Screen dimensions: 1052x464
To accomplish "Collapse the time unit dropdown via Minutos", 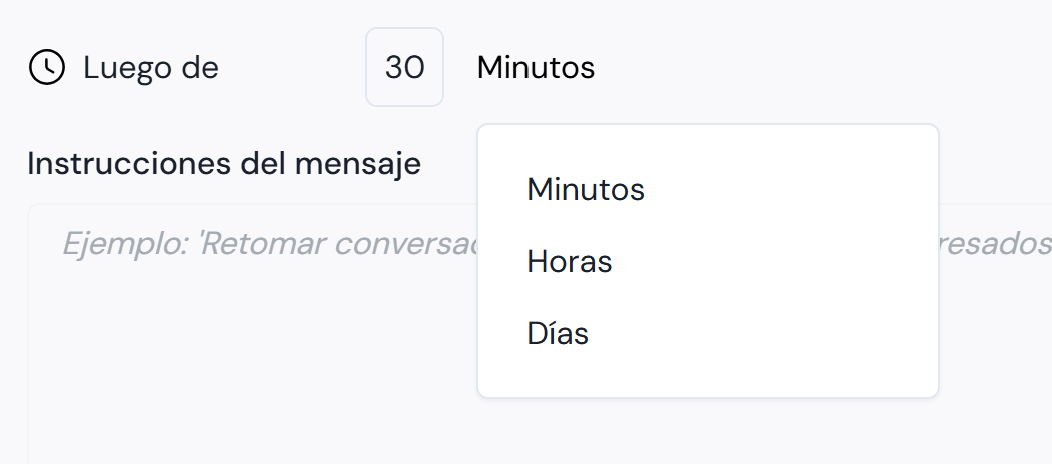I will 536,68.
